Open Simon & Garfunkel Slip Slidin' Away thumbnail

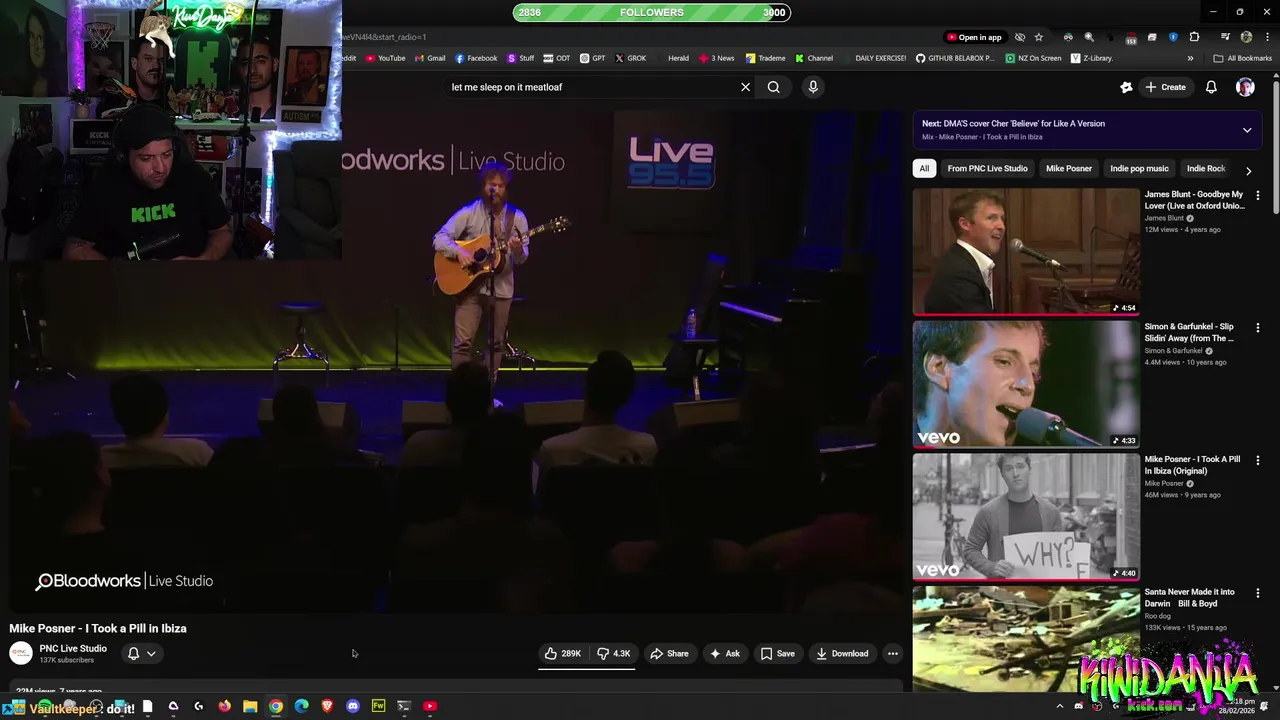(1026, 384)
